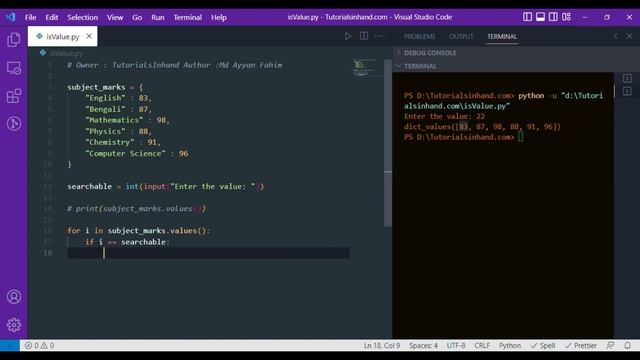Viewport: 640px width, 360px height.
Task: Click the "Mathematics" key string
Action: tap(114, 120)
